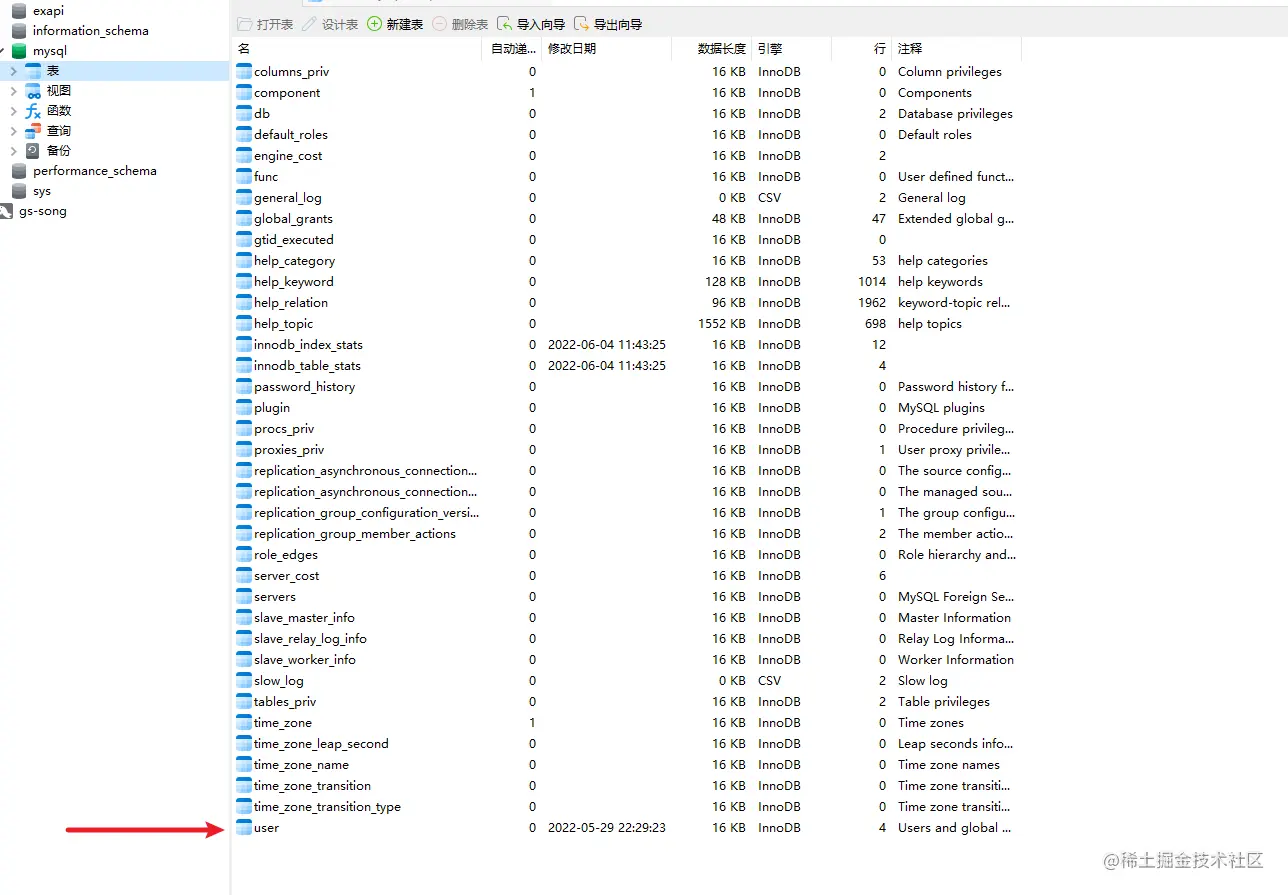Click user modification date 2022-05-29 22:29:23
This screenshot has height=895, width=1288.
[607, 827]
